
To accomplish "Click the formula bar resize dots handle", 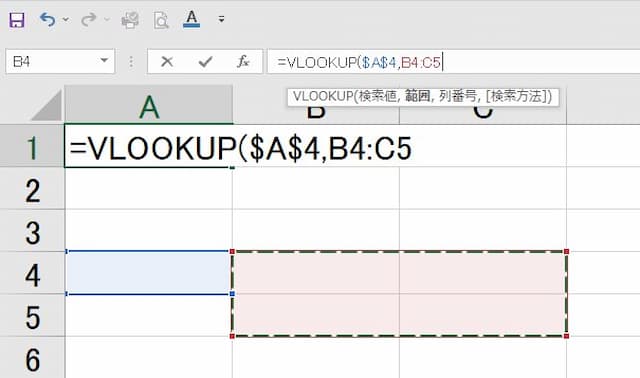I will pyautogui.click(x=131, y=62).
